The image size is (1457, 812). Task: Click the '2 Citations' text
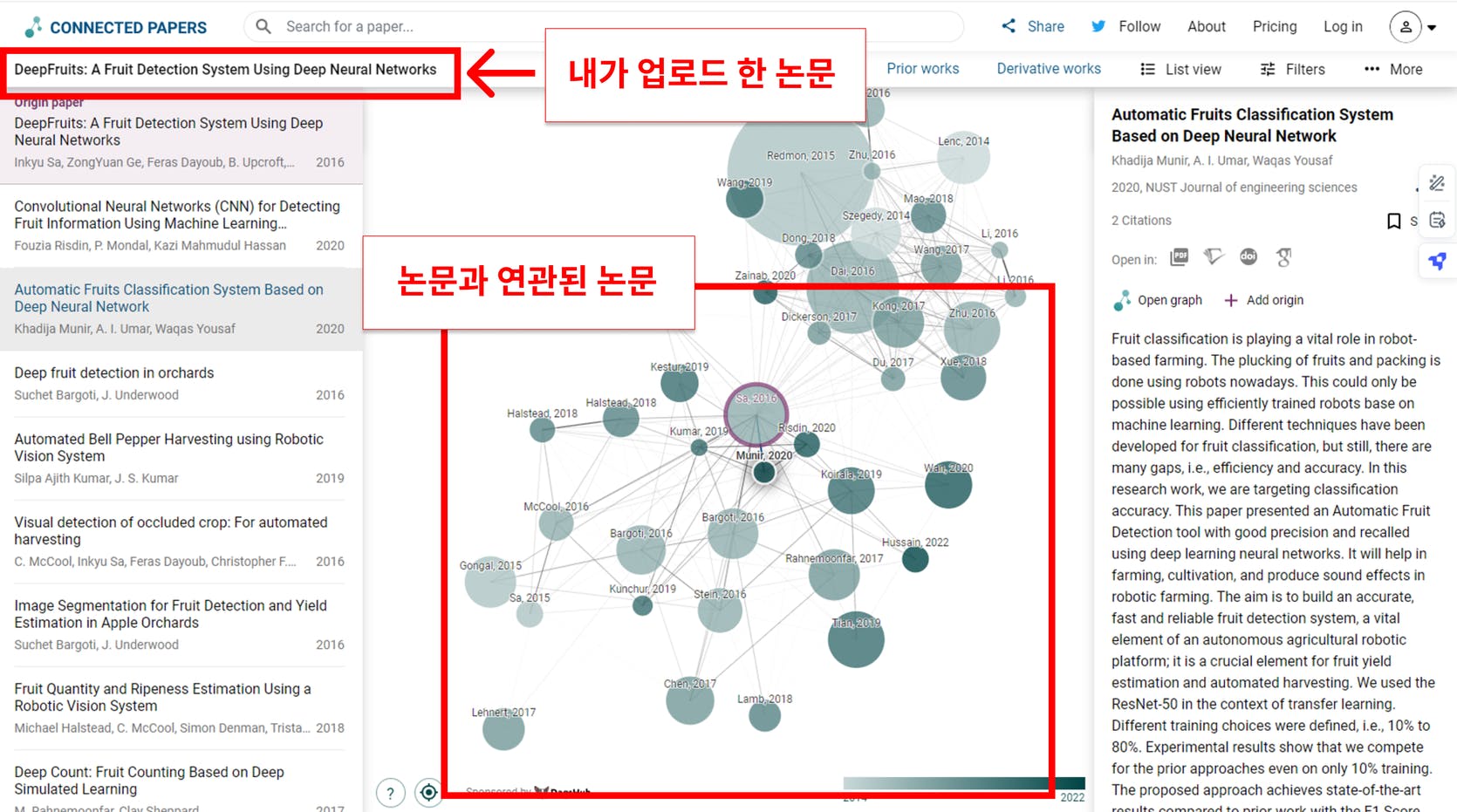pyautogui.click(x=1141, y=221)
